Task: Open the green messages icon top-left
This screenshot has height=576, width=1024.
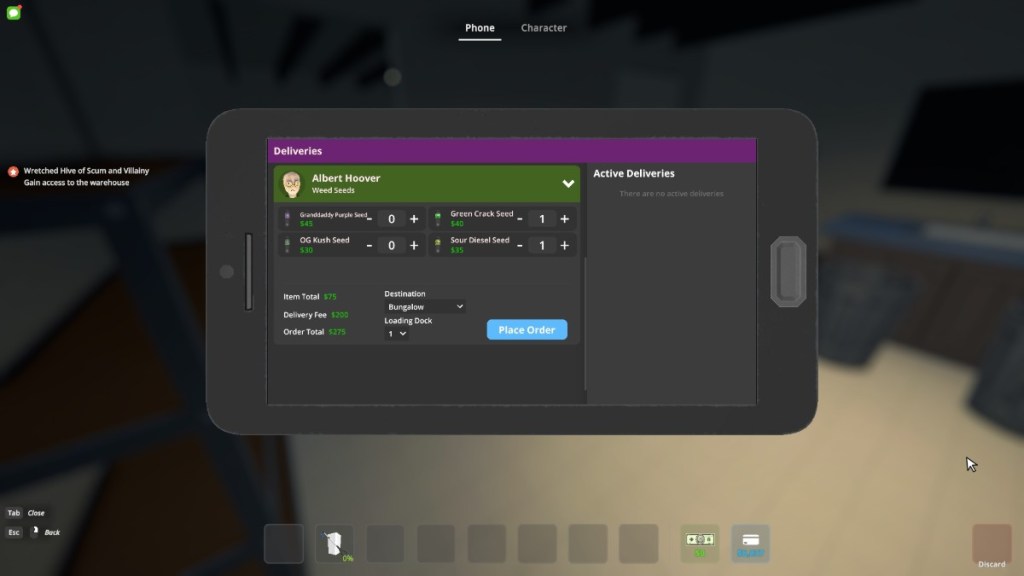Action: point(13,13)
